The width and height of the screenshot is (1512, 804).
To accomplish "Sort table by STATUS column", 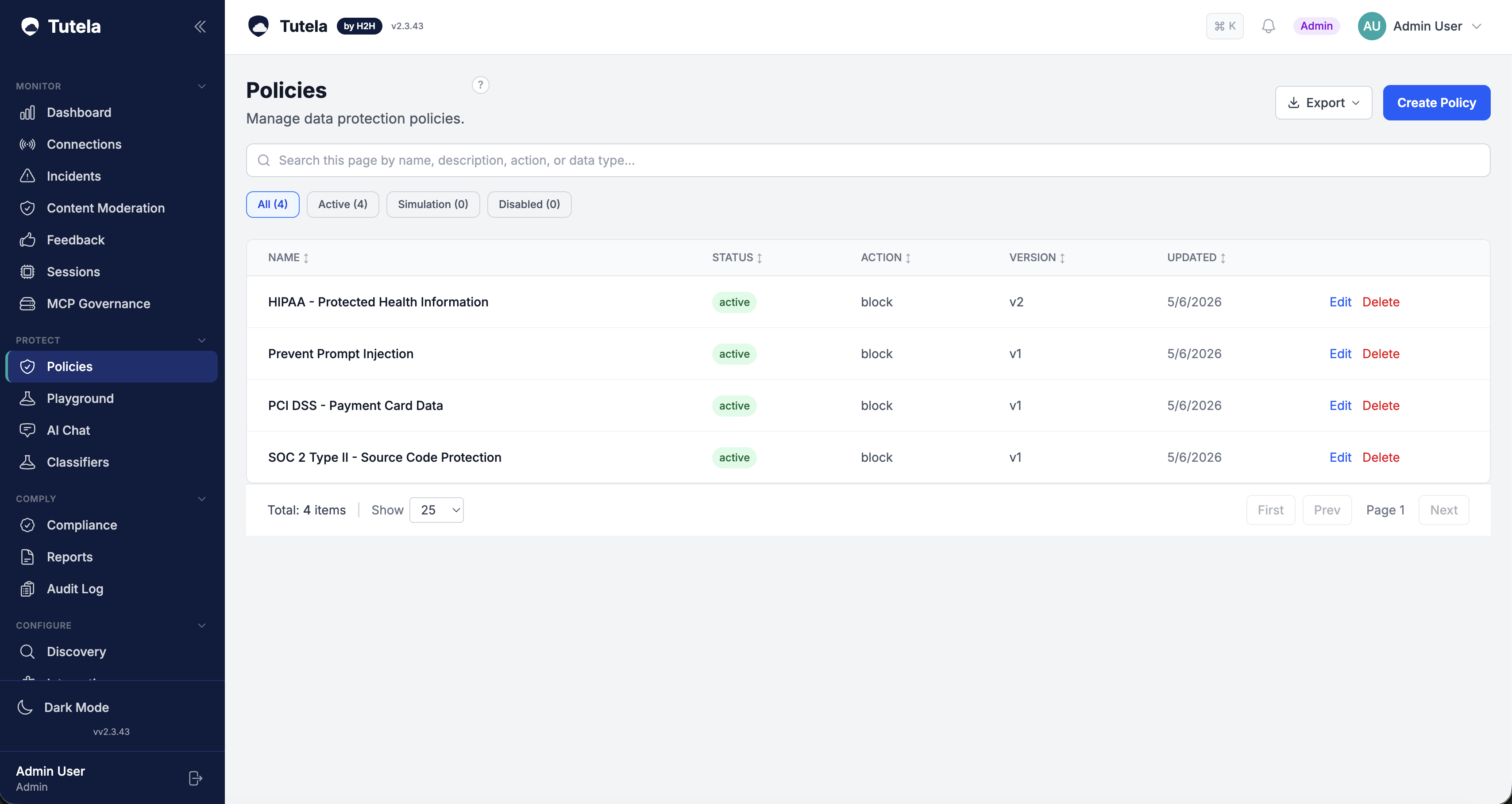I will click(x=737, y=258).
